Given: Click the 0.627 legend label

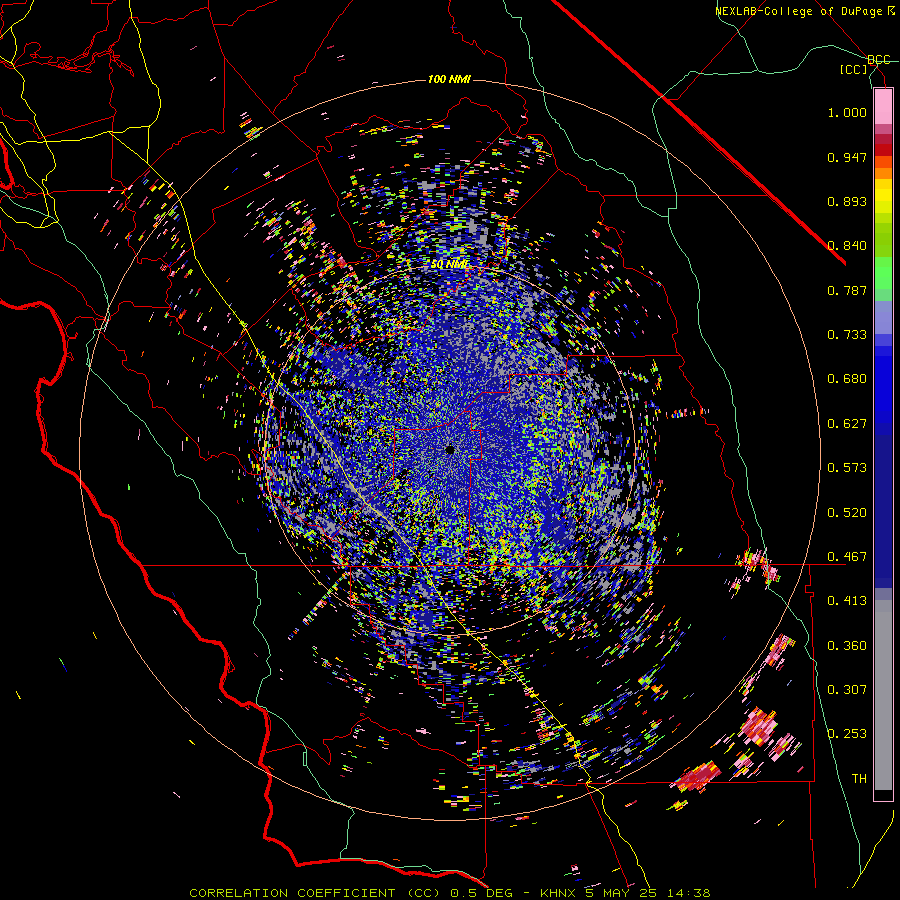Looking at the screenshot, I should (x=847, y=424).
